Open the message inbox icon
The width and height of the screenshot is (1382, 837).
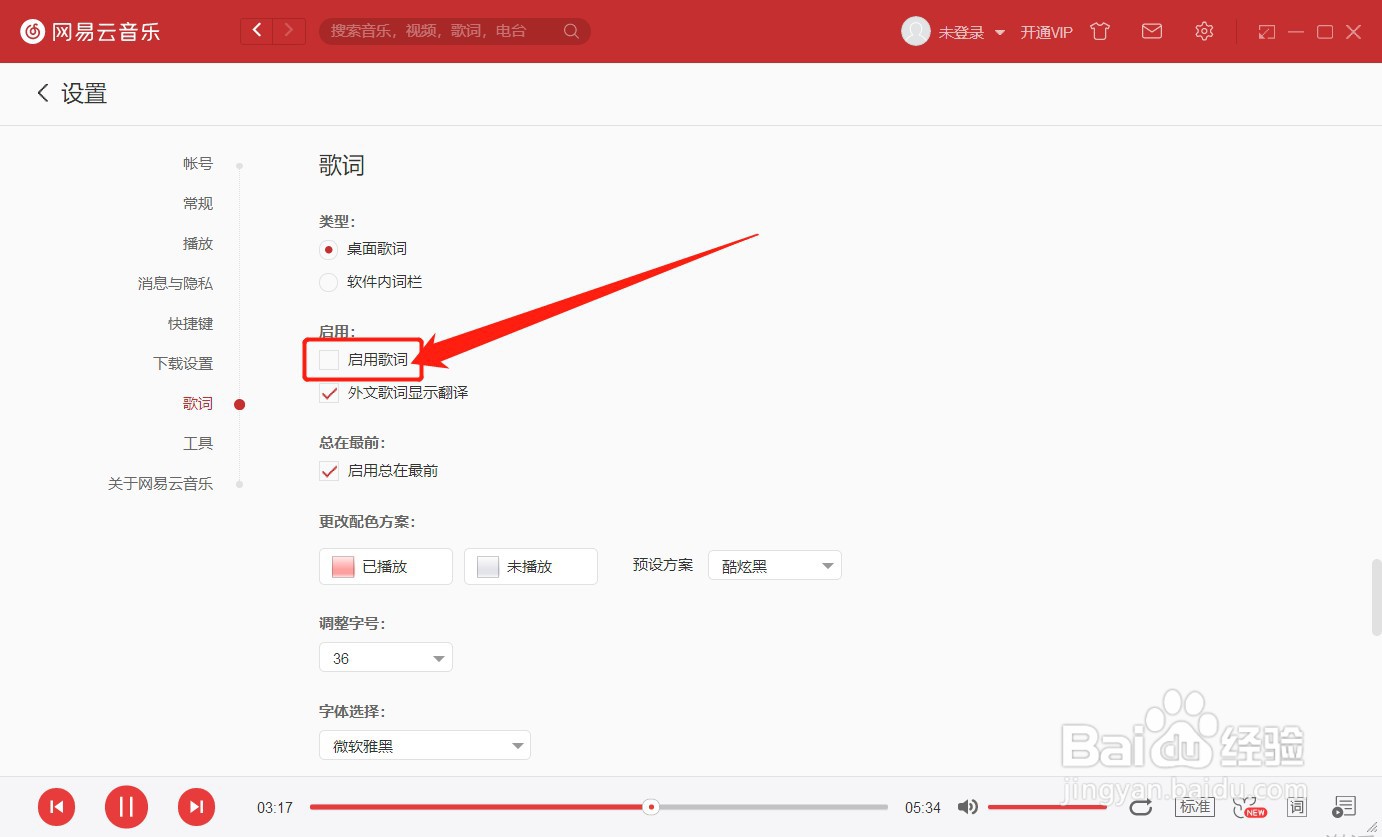click(x=1151, y=31)
